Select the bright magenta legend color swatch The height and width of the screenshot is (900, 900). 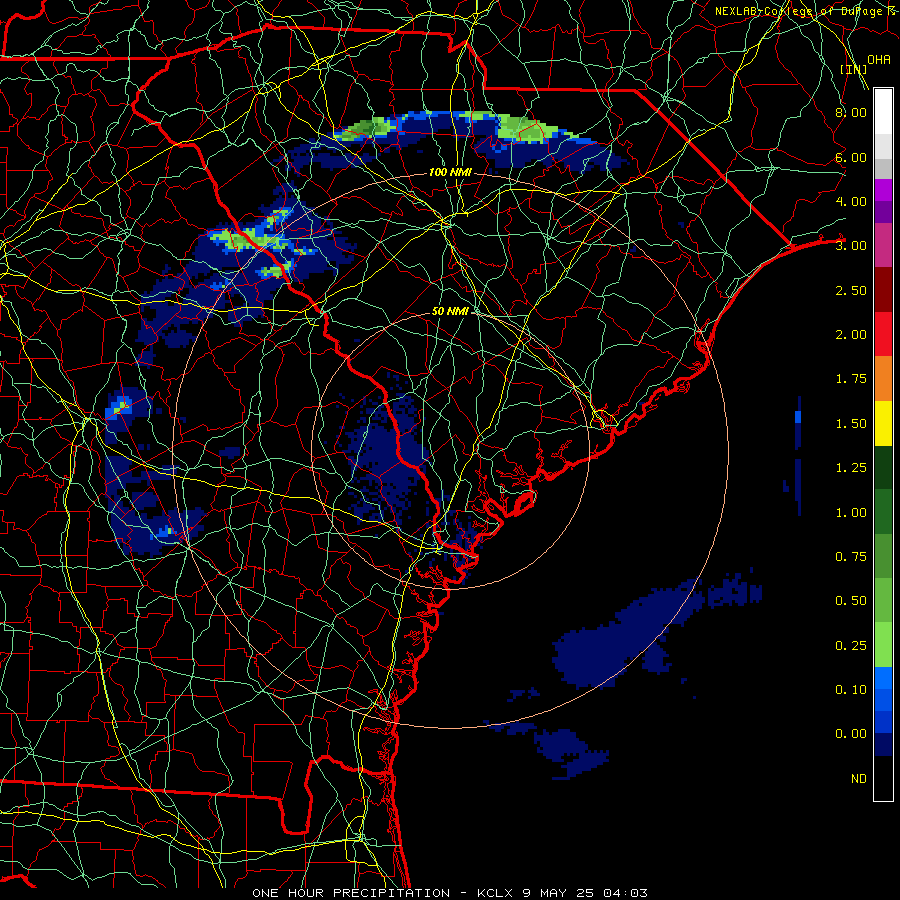click(x=883, y=191)
